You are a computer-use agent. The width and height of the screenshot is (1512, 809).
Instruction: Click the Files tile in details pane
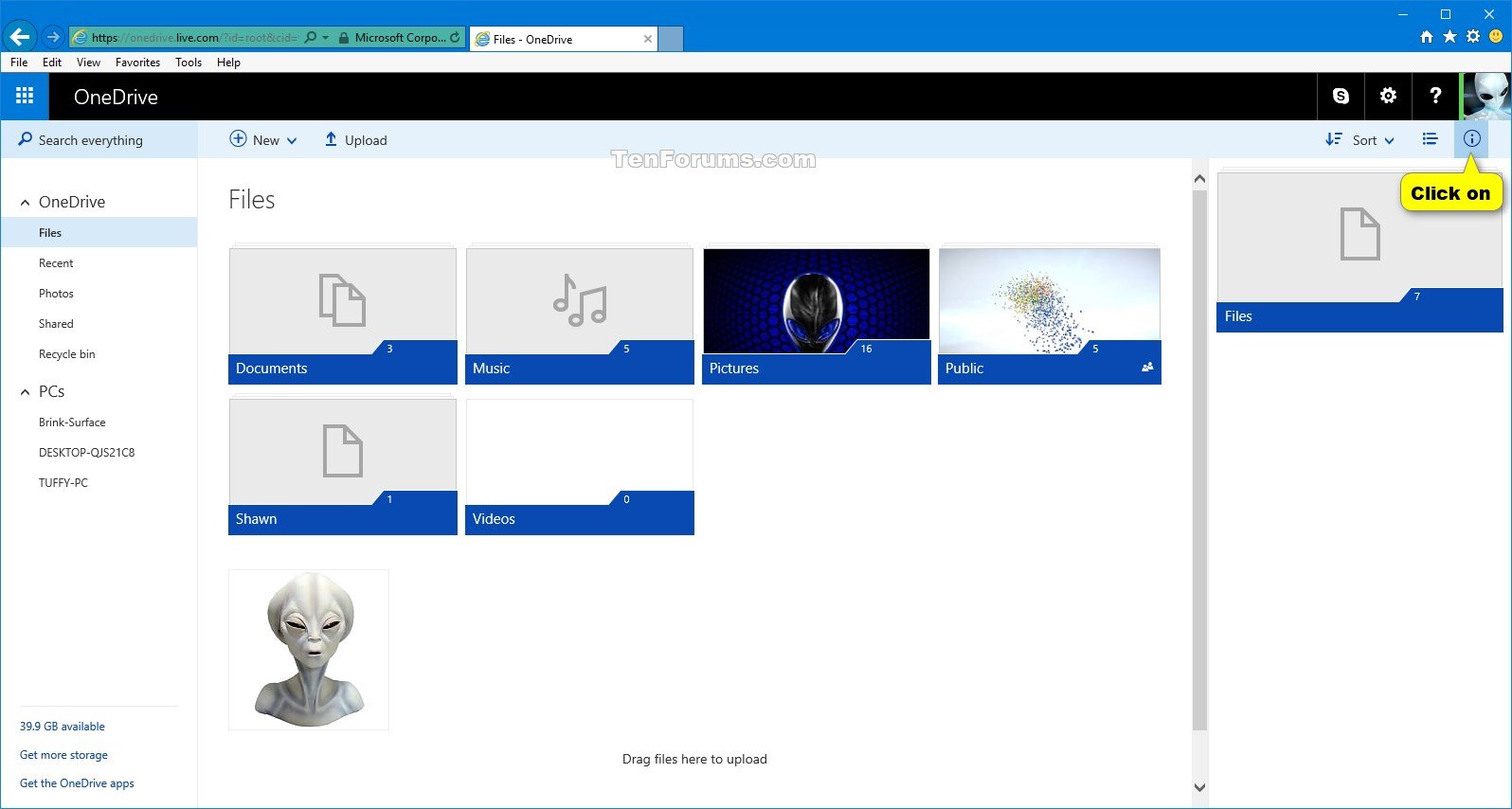pos(1359,252)
